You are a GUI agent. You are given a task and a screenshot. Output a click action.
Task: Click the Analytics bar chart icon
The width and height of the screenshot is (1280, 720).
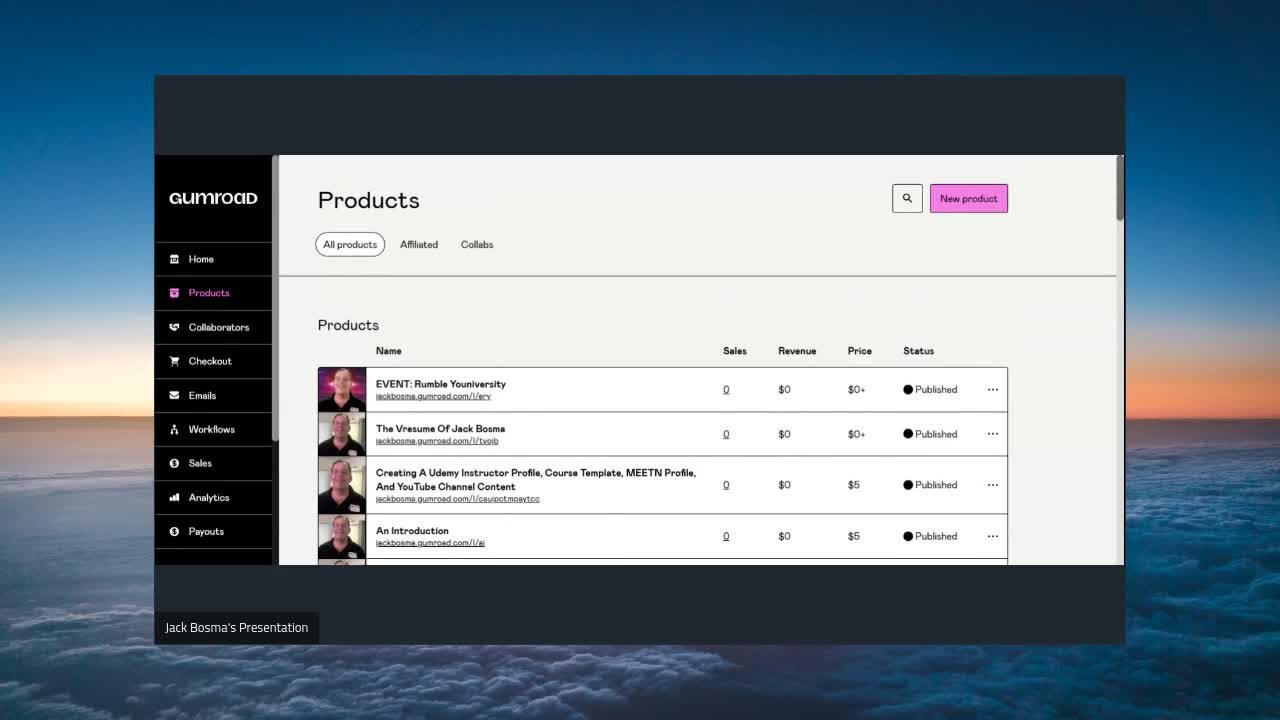[174, 497]
